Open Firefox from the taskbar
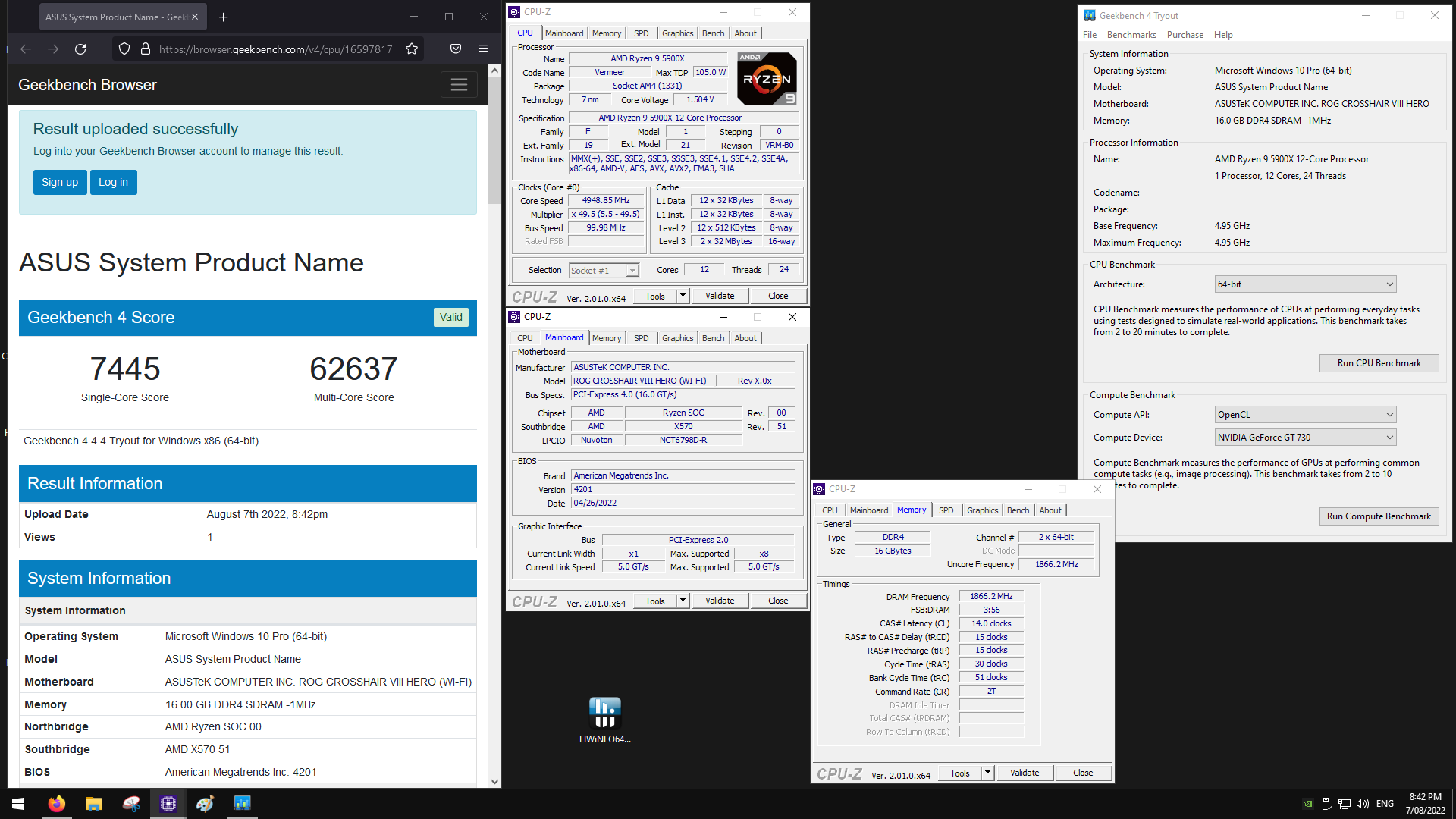This screenshot has width=1456, height=819. [56, 804]
